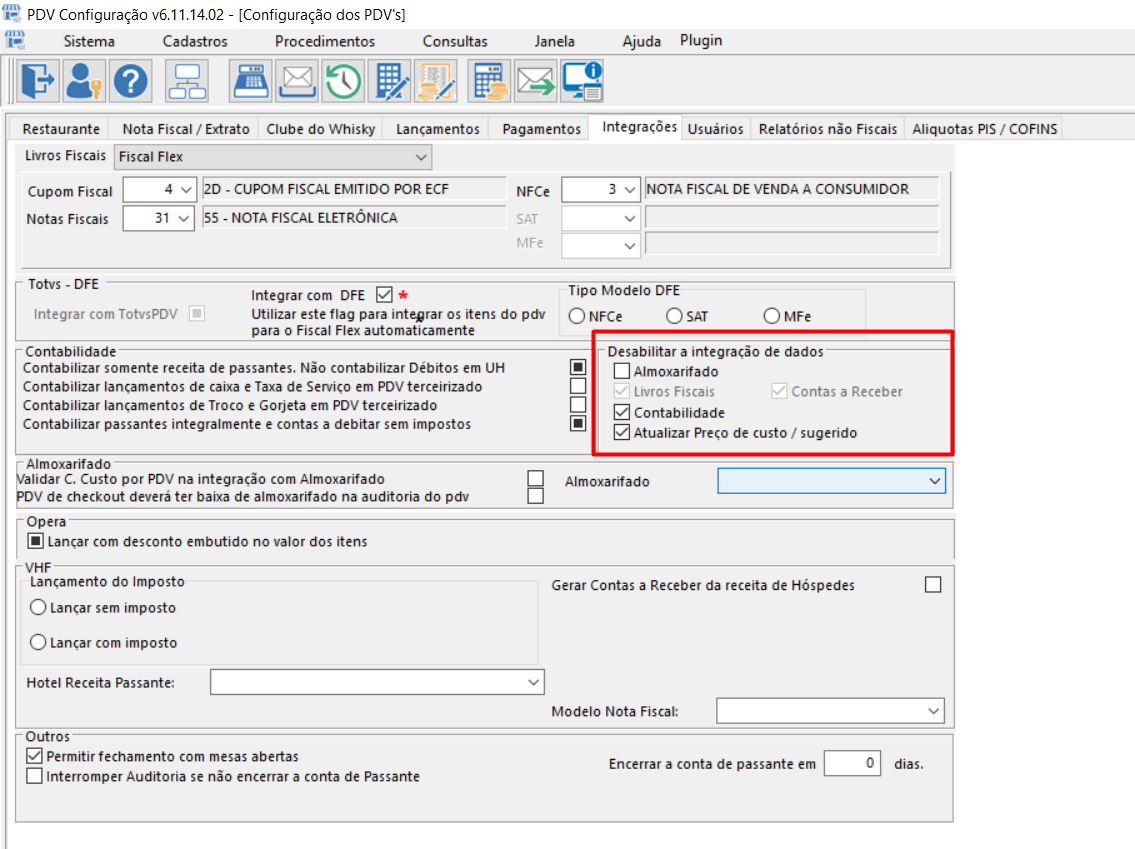This screenshot has width=1135, height=849.
Task: Open the Cadastros menu
Action: pos(195,41)
